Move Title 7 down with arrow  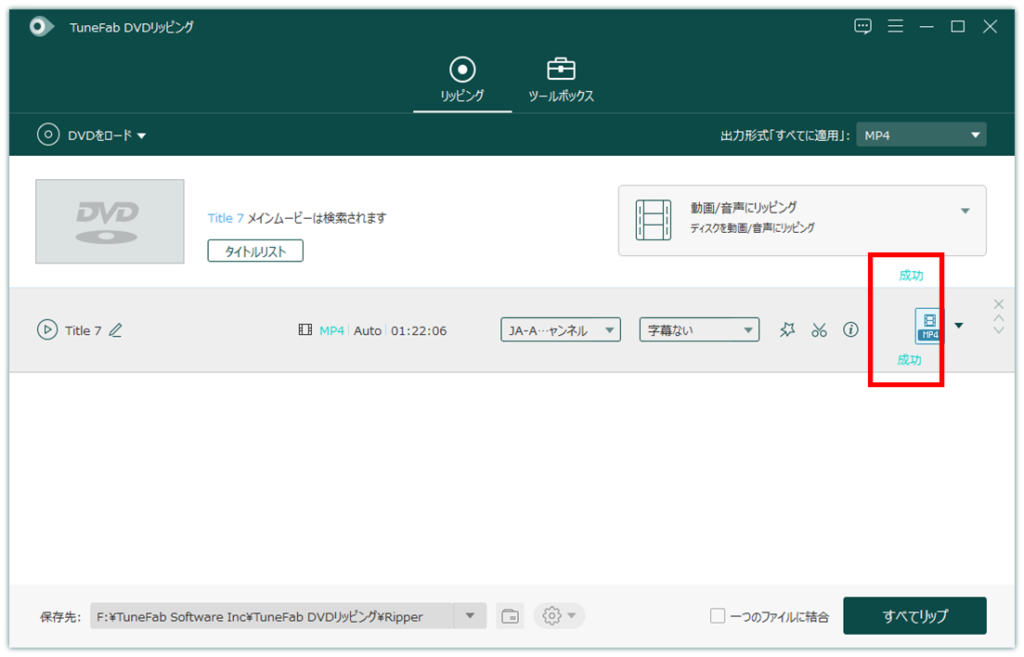(999, 330)
